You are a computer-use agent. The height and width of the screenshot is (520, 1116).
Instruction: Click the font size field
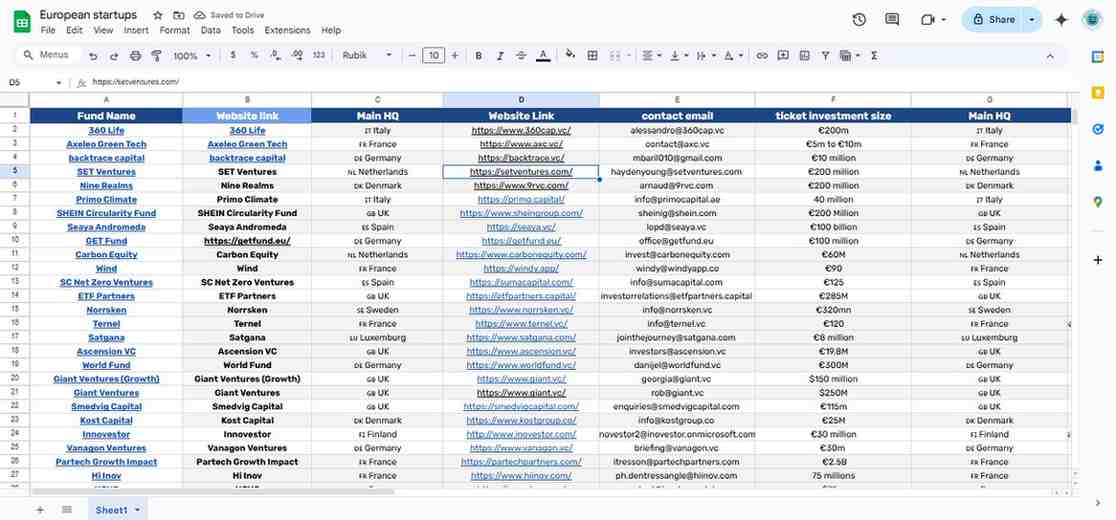pos(433,55)
